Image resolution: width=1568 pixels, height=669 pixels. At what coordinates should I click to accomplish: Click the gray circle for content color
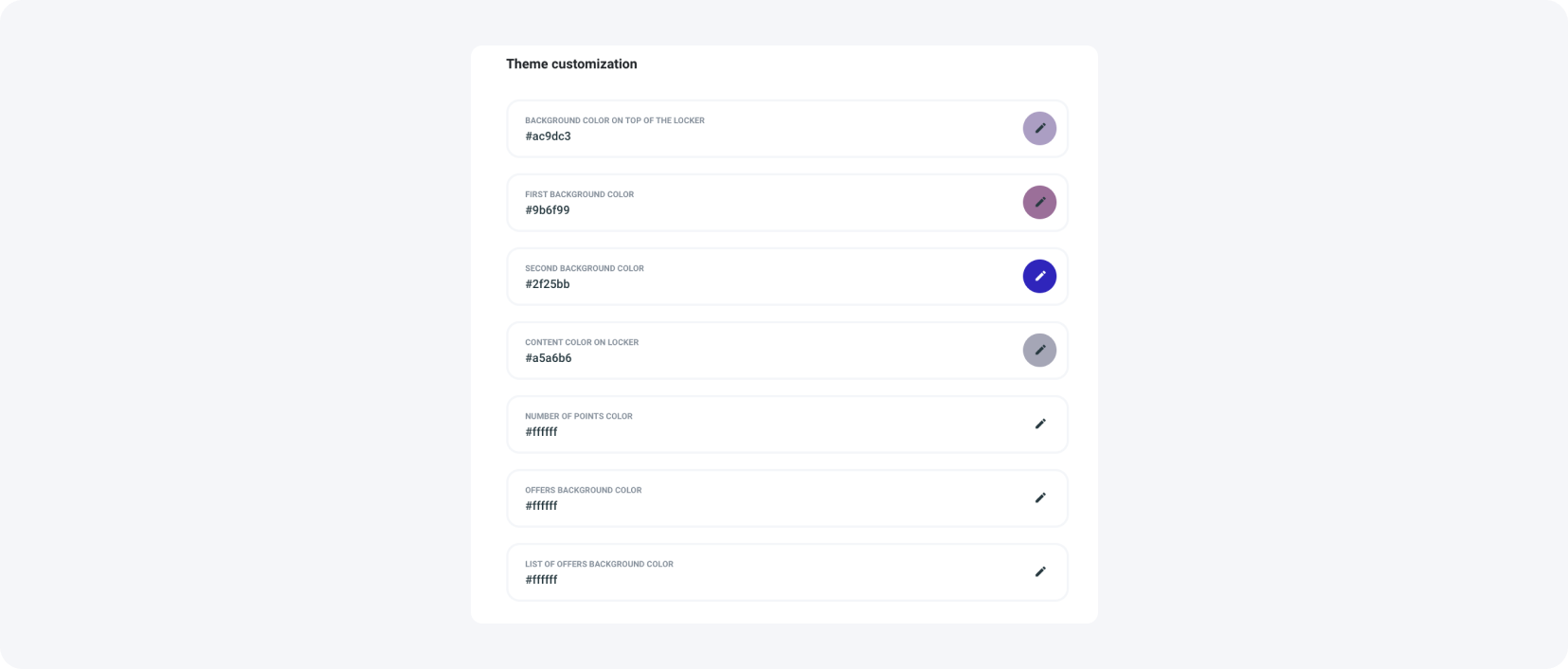(x=1039, y=350)
